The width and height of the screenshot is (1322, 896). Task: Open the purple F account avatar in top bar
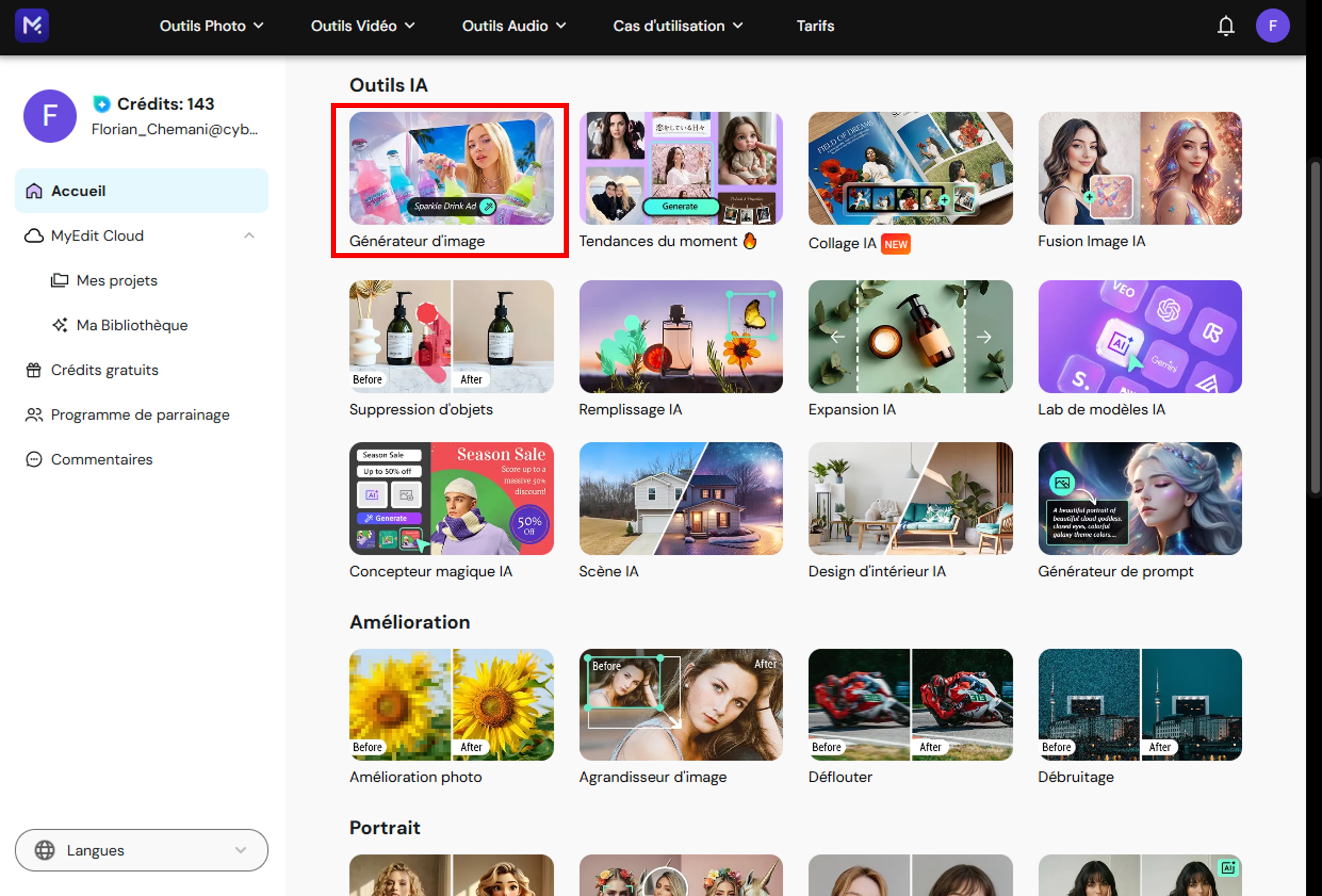pos(1272,26)
